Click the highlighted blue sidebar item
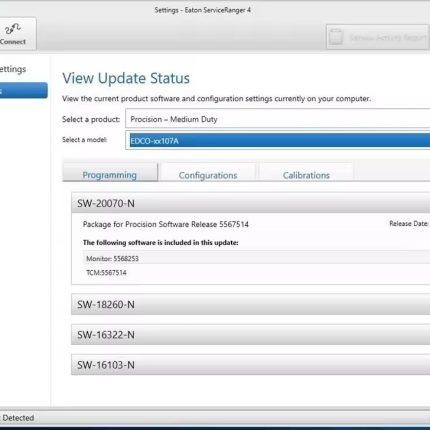 (x=23, y=90)
